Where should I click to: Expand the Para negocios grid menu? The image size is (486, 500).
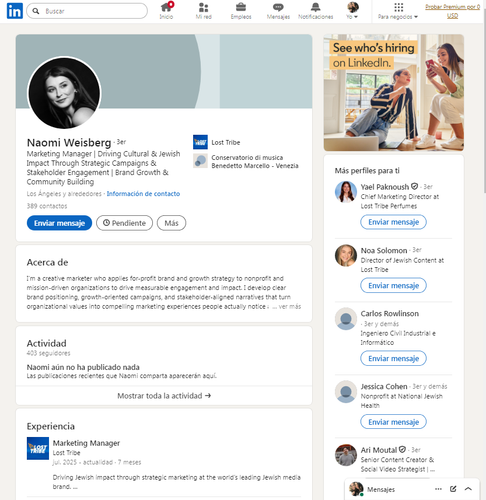click(x=398, y=11)
